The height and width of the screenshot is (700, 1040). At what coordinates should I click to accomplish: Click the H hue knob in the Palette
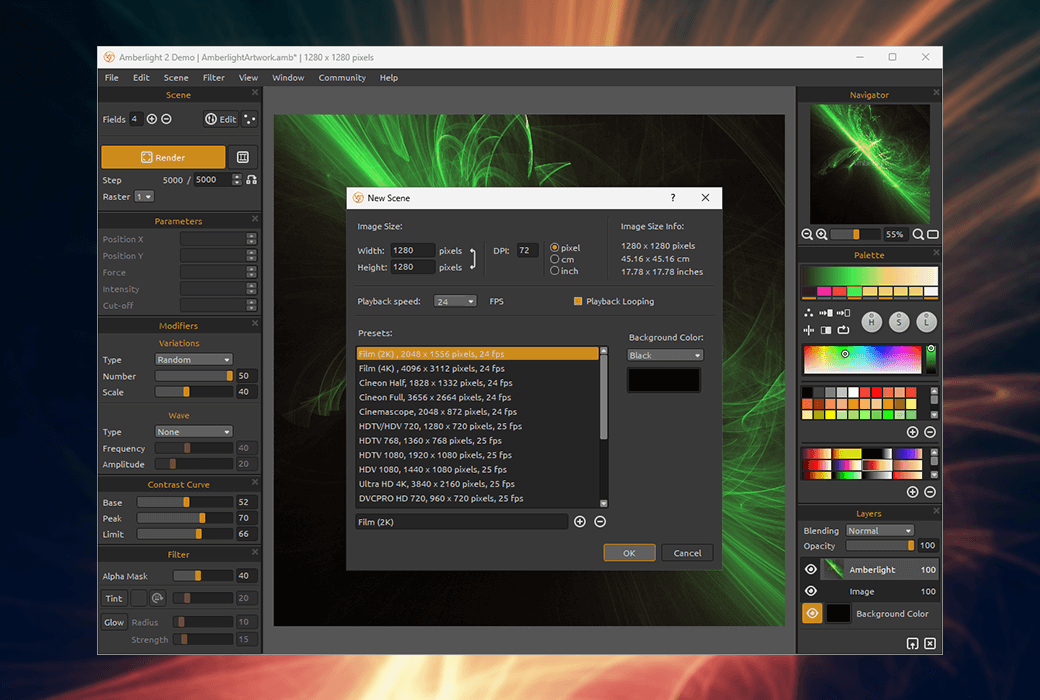pyautogui.click(x=872, y=322)
